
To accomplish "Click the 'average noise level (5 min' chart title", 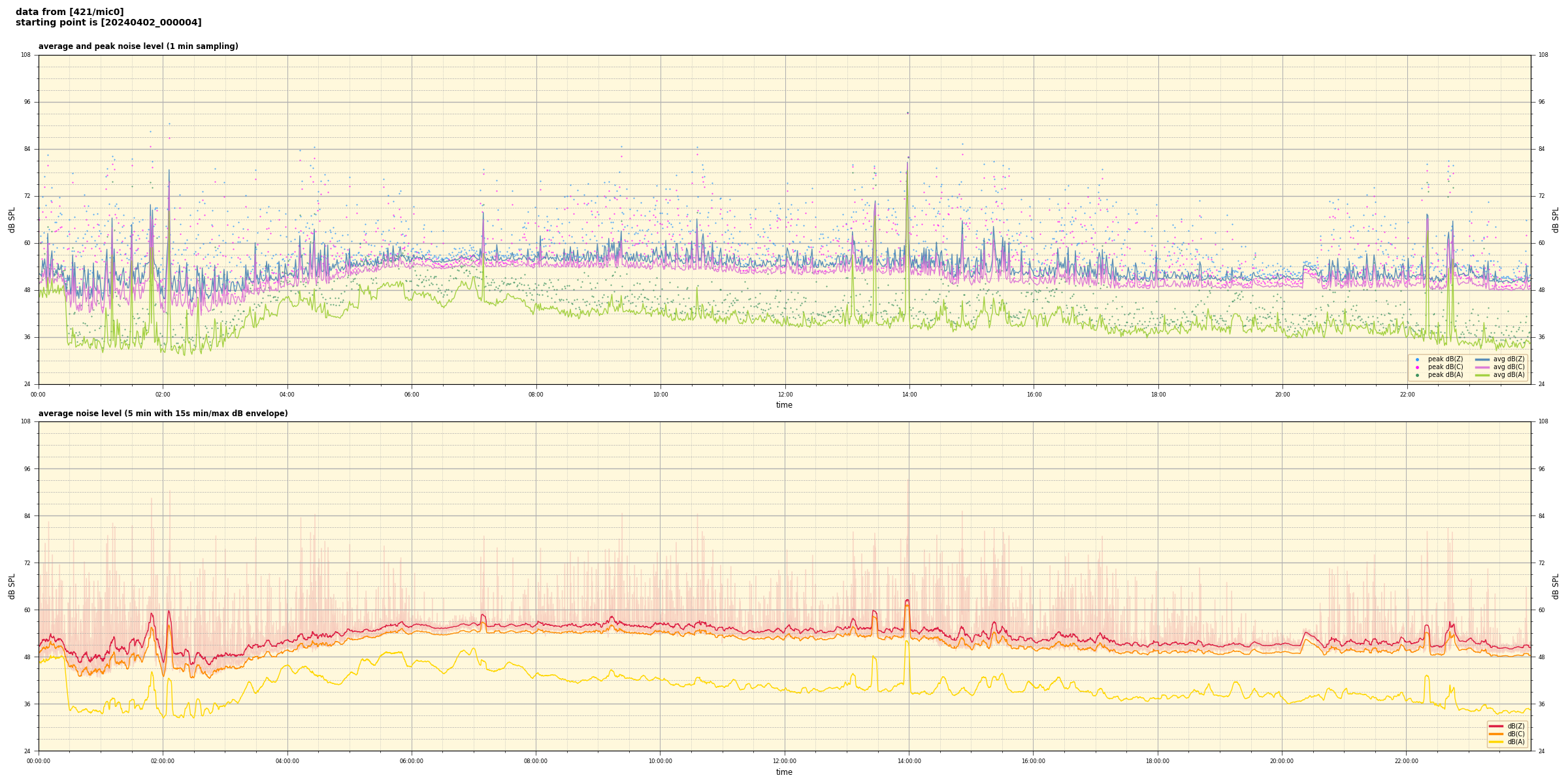I will point(163,414).
